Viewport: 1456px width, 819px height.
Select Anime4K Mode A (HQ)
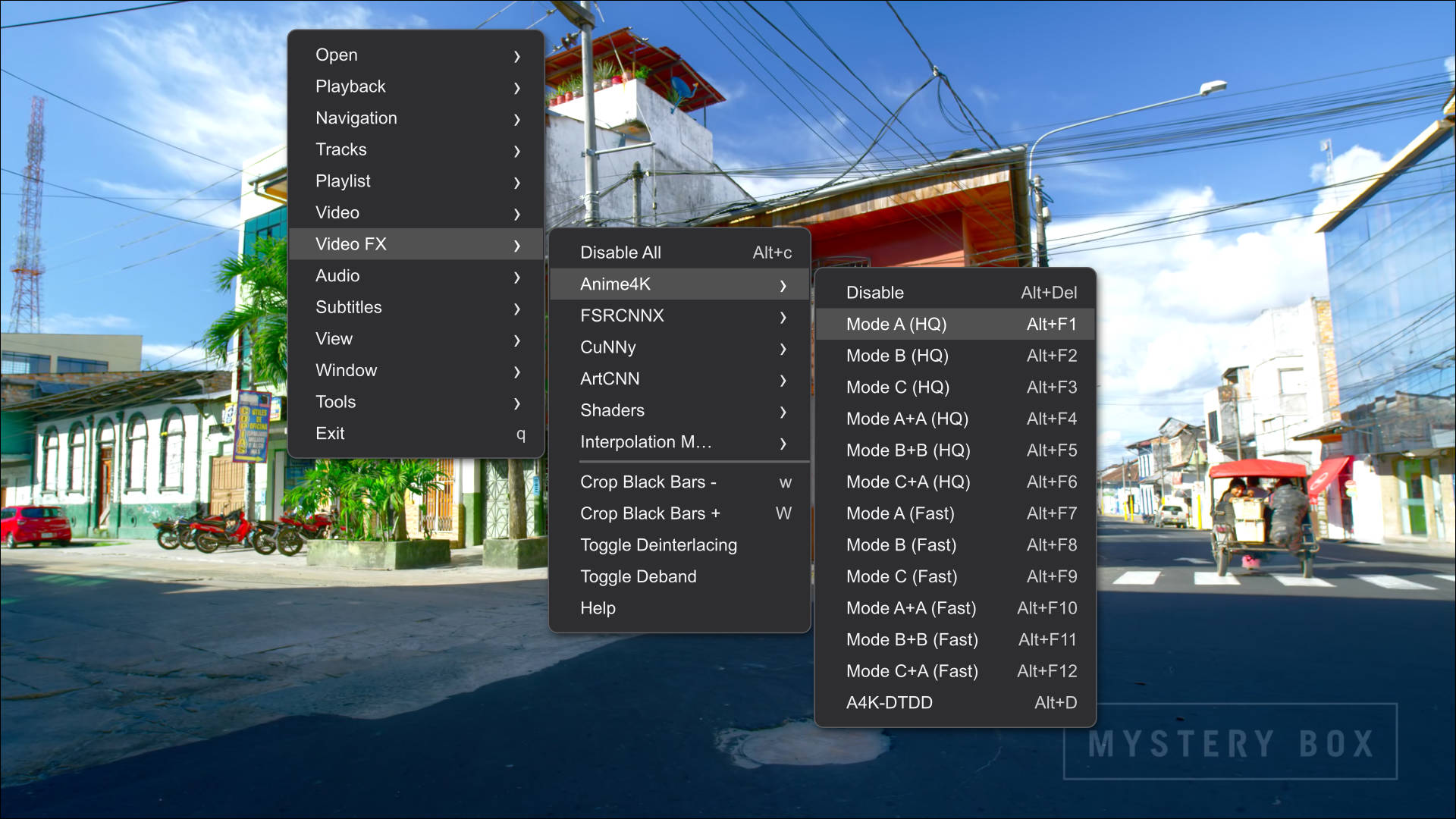coord(955,325)
